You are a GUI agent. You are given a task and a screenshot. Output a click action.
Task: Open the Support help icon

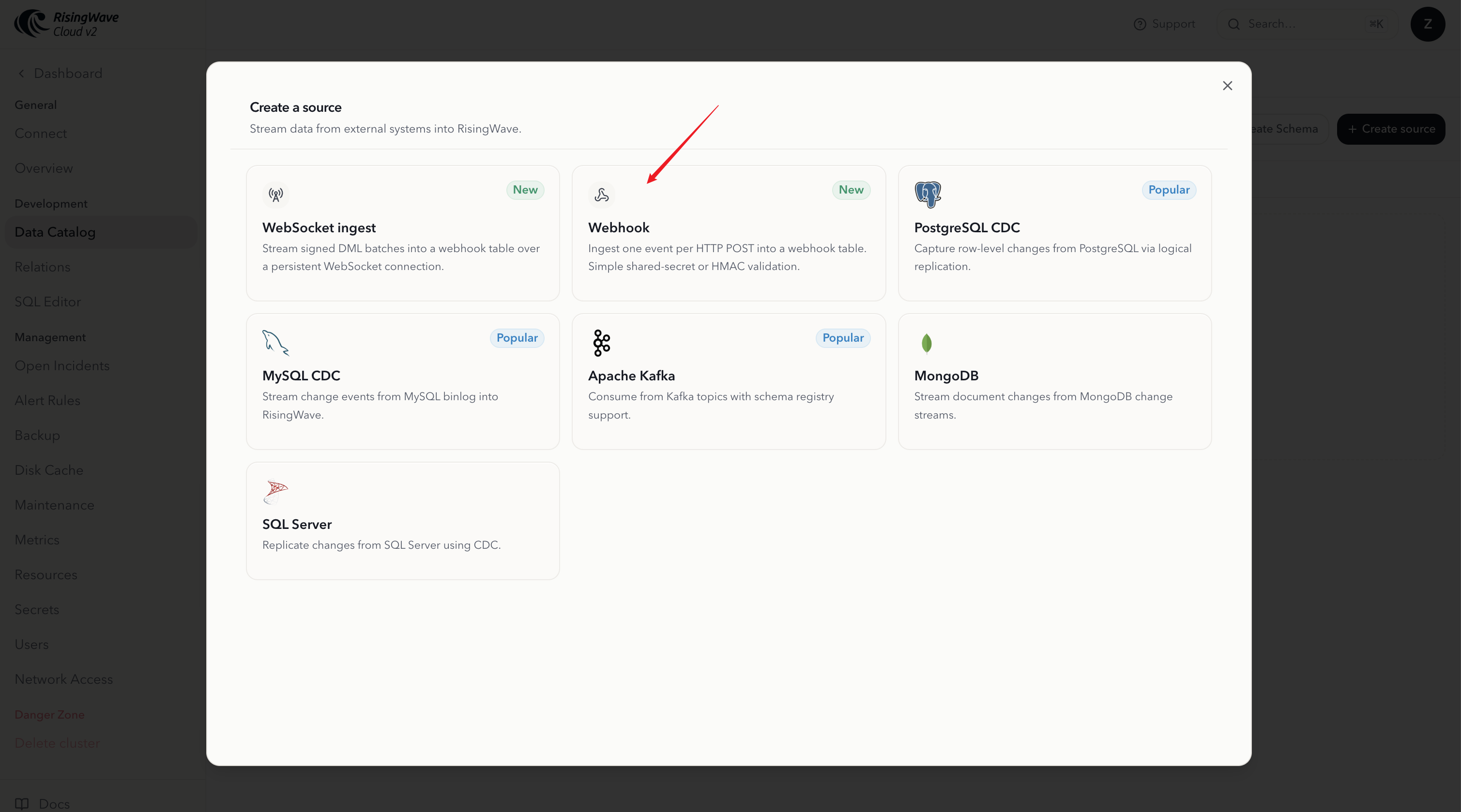click(1140, 24)
